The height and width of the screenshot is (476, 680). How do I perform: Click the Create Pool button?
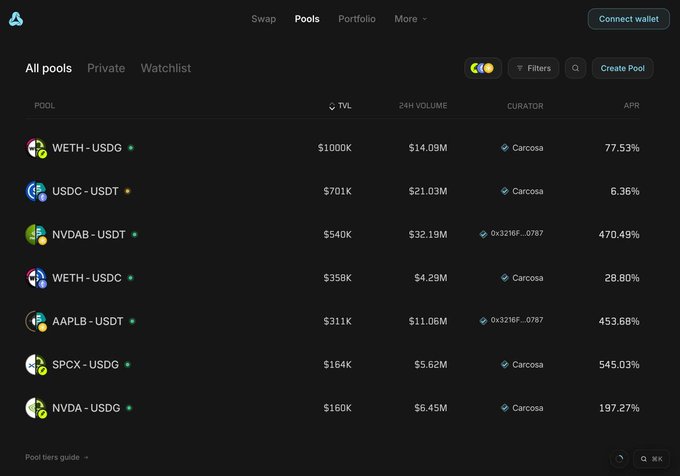(622, 68)
